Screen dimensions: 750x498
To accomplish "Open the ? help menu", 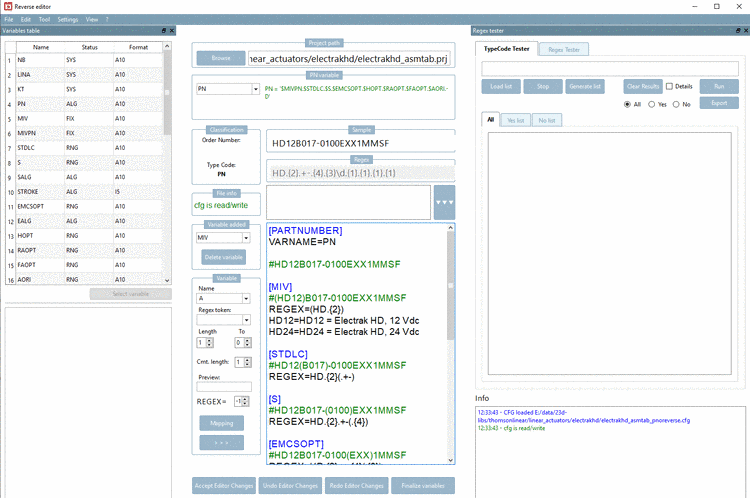I will pos(107,20).
